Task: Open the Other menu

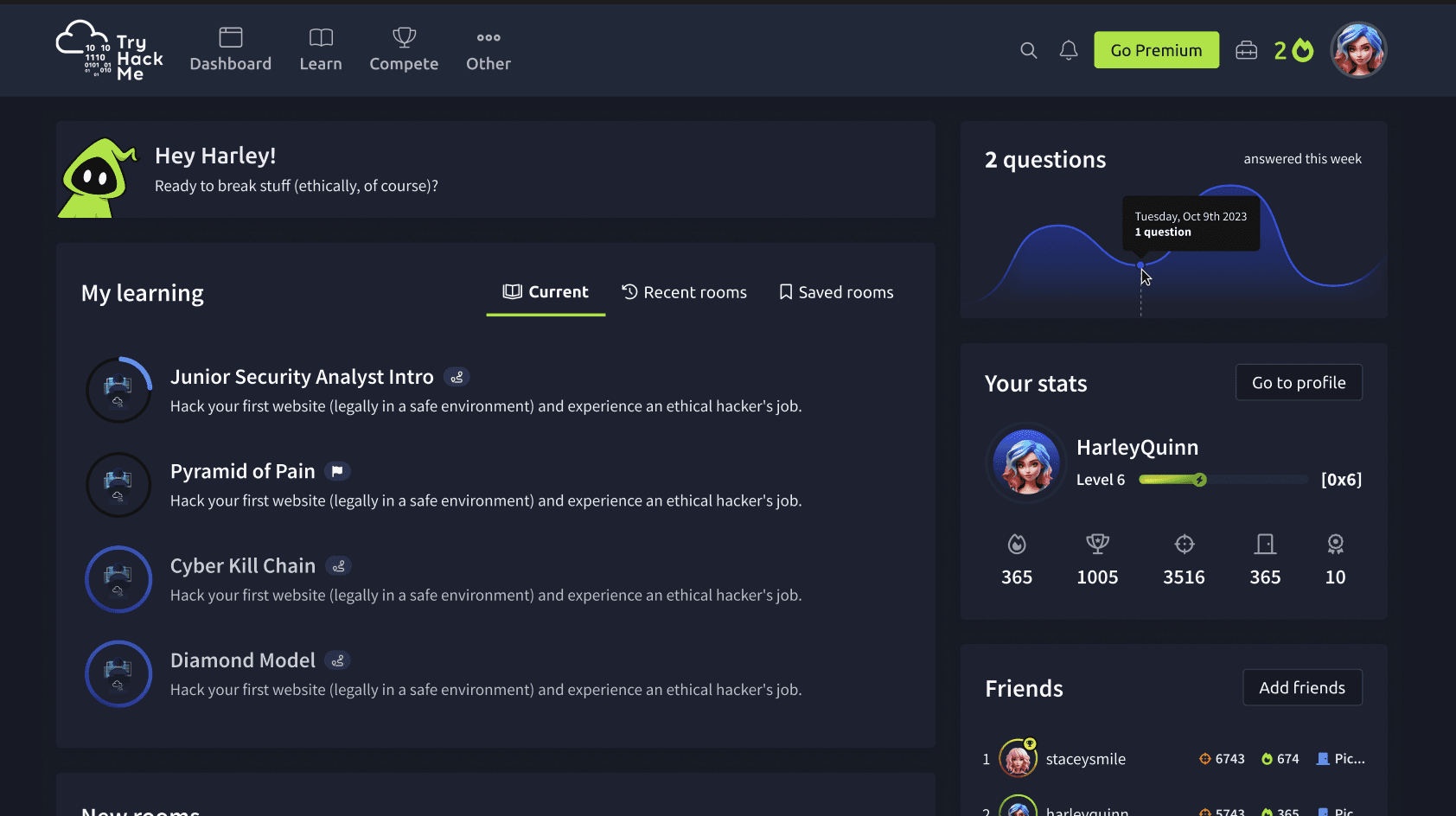Action: click(489, 50)
